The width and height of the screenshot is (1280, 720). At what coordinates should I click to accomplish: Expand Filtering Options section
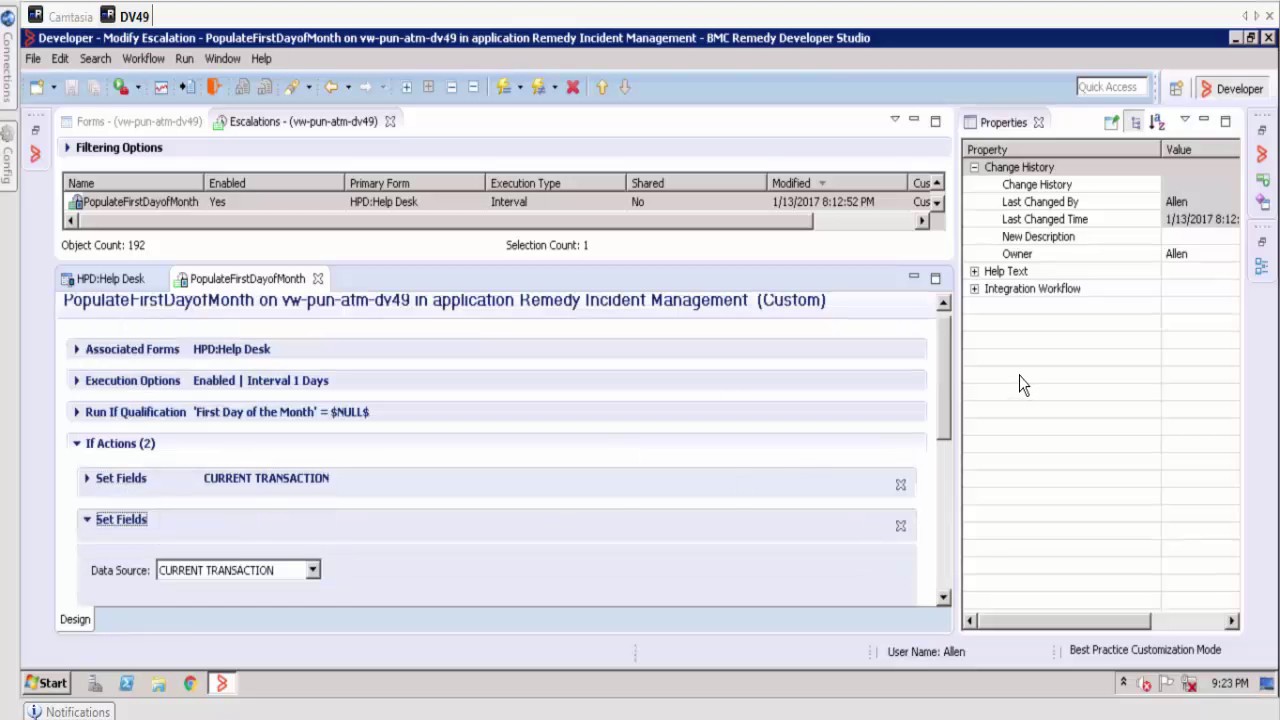click(x=67, y=148)
